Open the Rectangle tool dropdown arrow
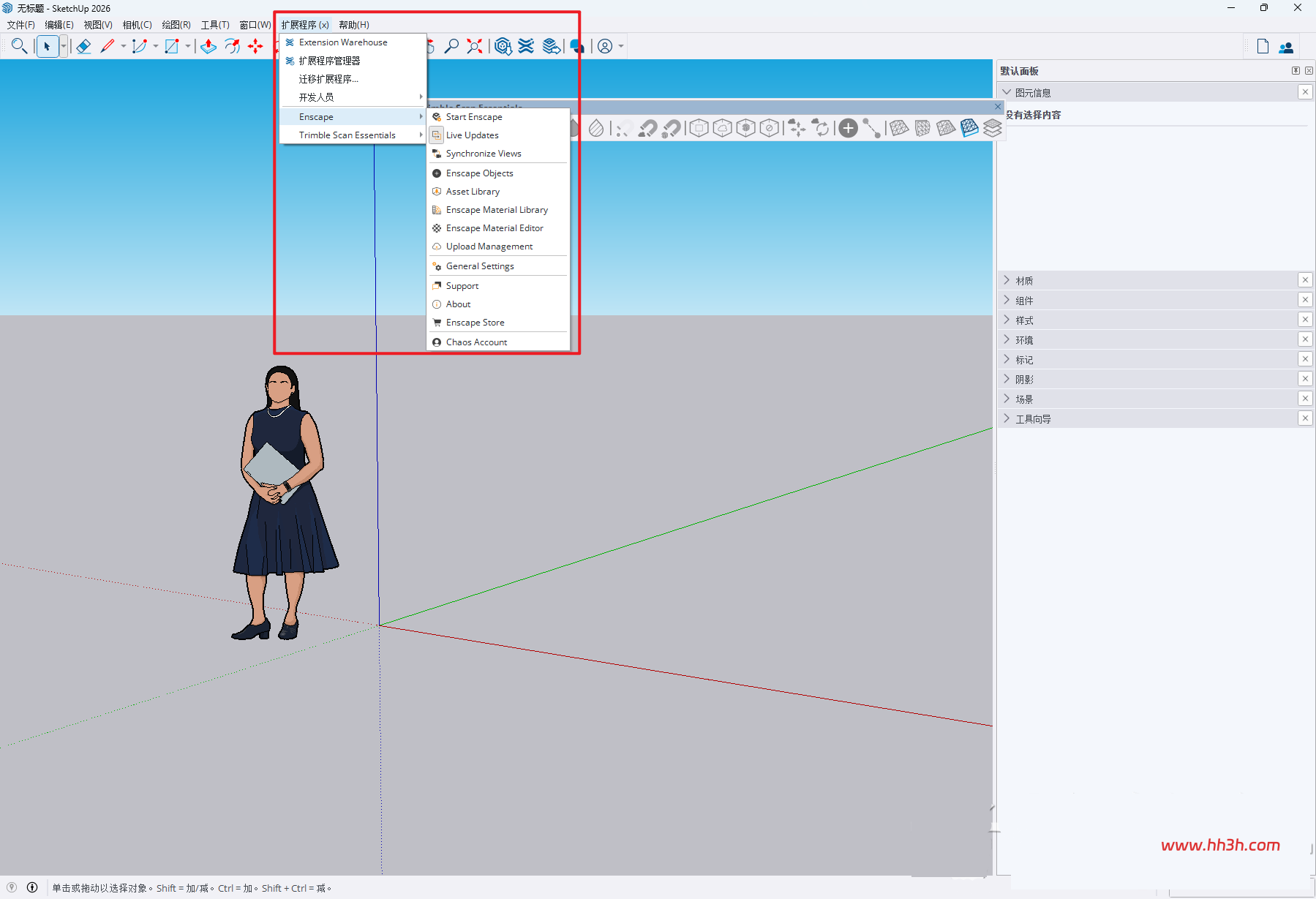 point(188,46)
